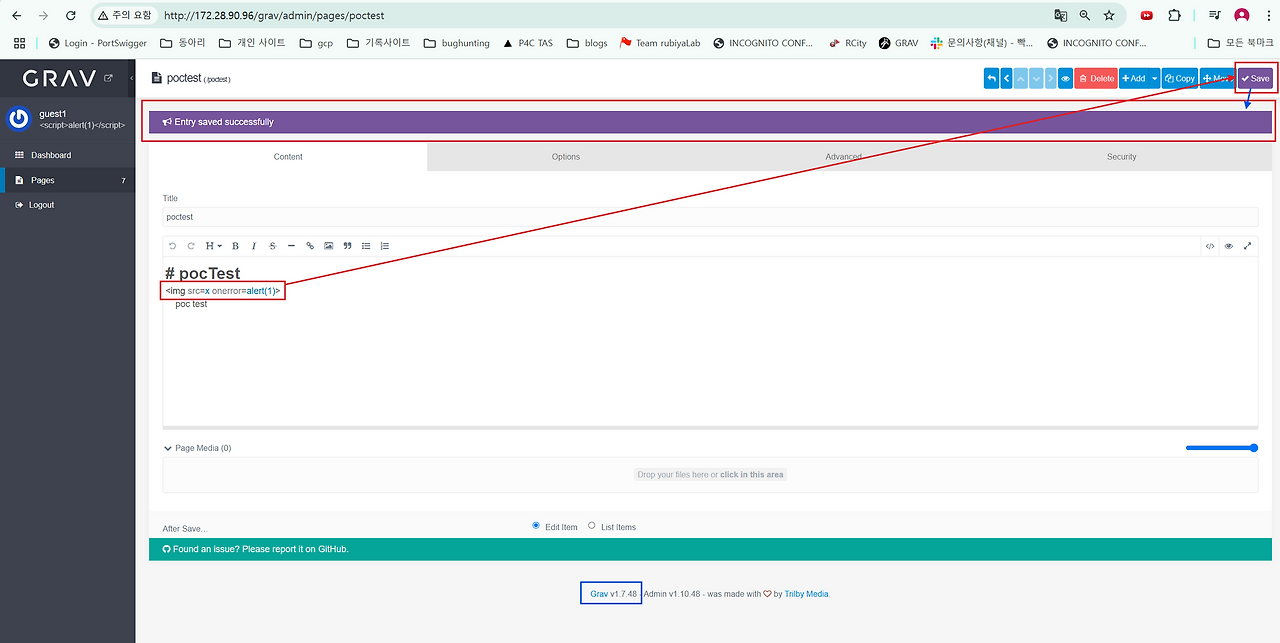Screen dimensions: 1280x643
Task: Click the Title input field
Action: tap(710, 217)
